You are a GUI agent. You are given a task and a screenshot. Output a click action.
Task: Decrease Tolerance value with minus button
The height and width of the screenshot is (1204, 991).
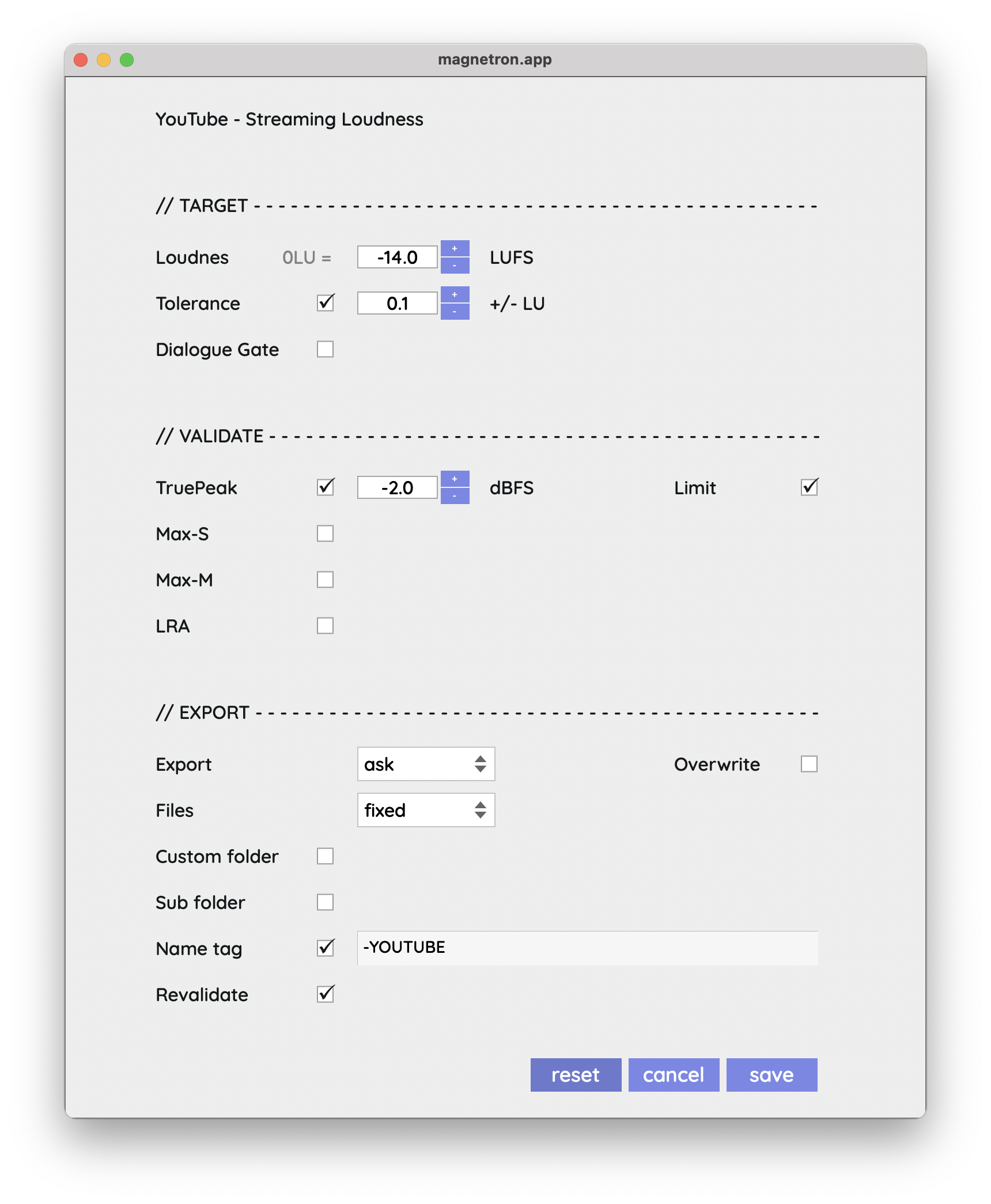point(455,312)
